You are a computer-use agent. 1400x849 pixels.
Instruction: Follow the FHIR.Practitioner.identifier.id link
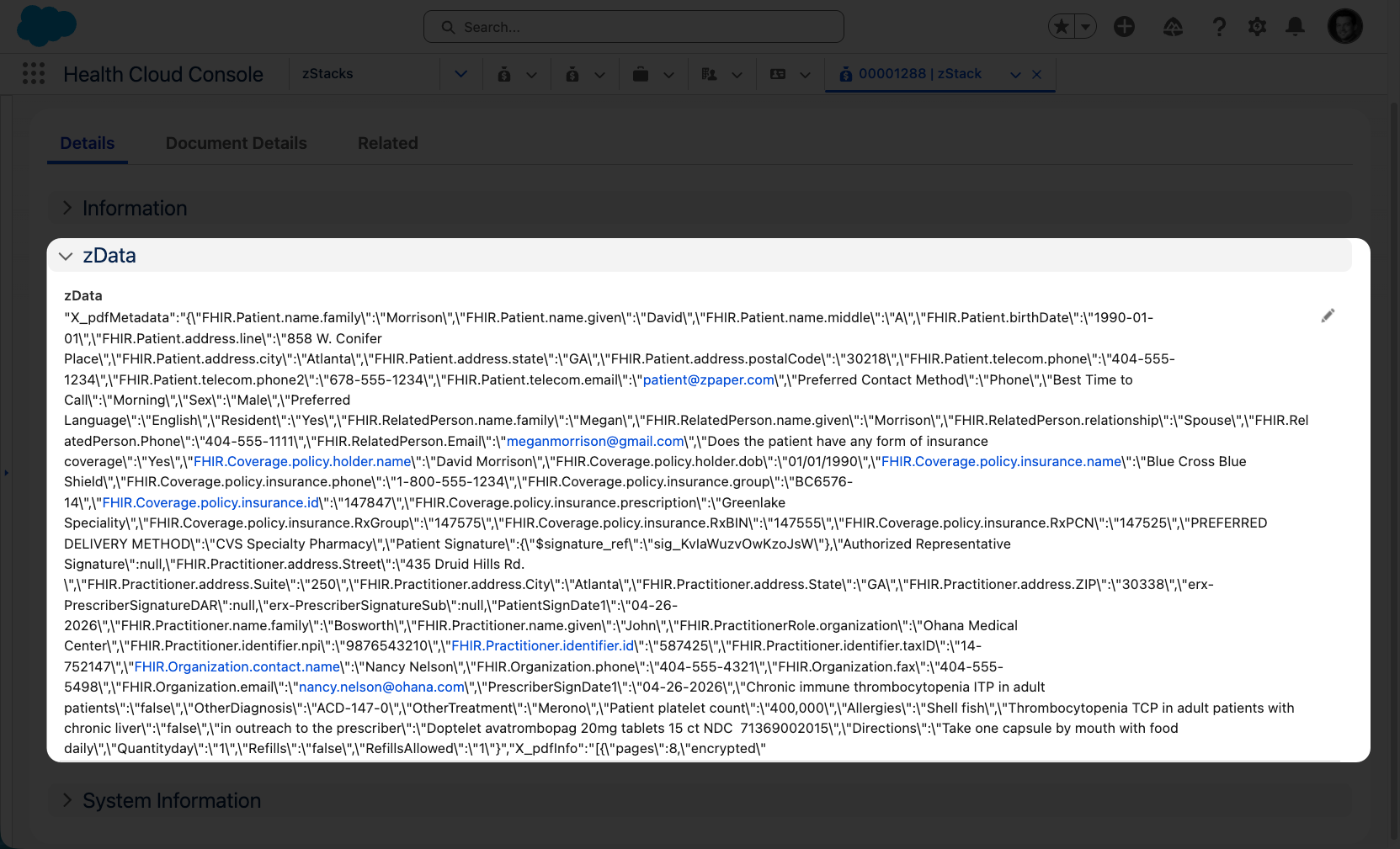tap(543, 645)
